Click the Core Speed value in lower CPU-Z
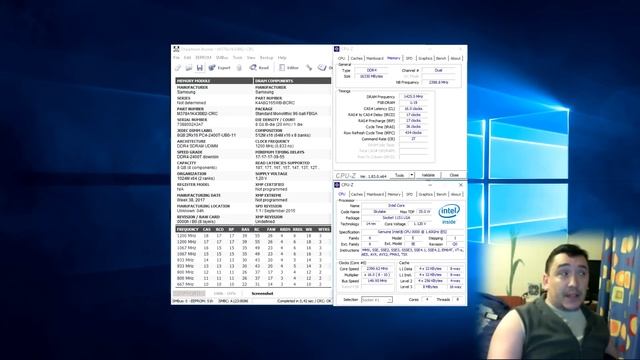The height and width of the screenshot is (360, 640). click(377, 269)
